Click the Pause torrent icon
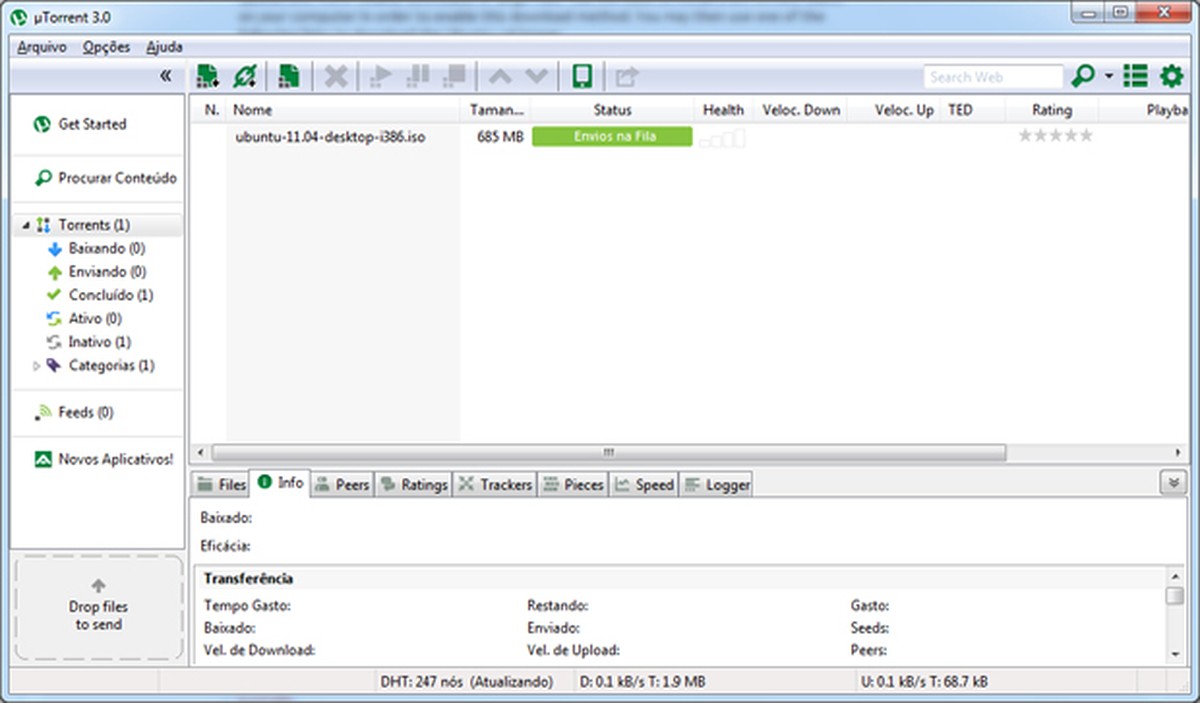This screenshot has height=703, width=1200. (418, 76)
